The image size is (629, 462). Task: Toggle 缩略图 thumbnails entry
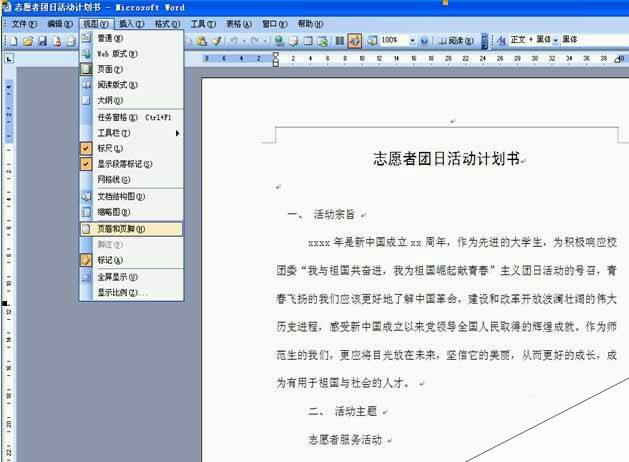pos(132,212)
